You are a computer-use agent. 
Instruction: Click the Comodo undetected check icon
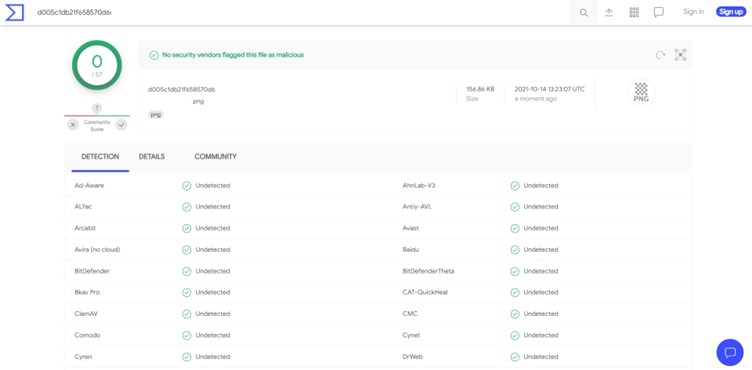(x=187, y=335)
